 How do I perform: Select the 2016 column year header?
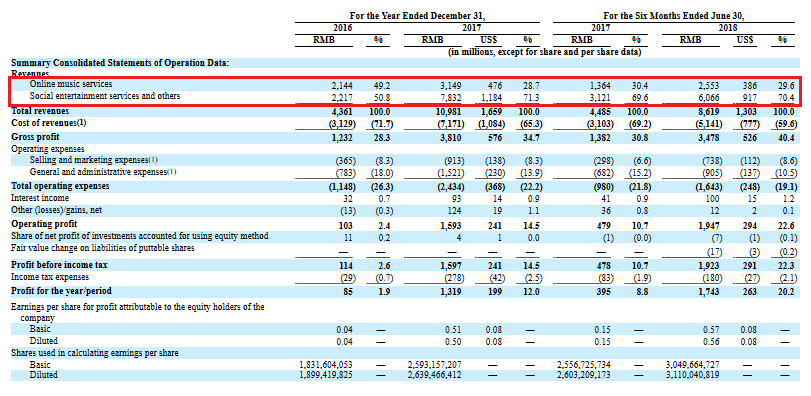coord(342,28)
